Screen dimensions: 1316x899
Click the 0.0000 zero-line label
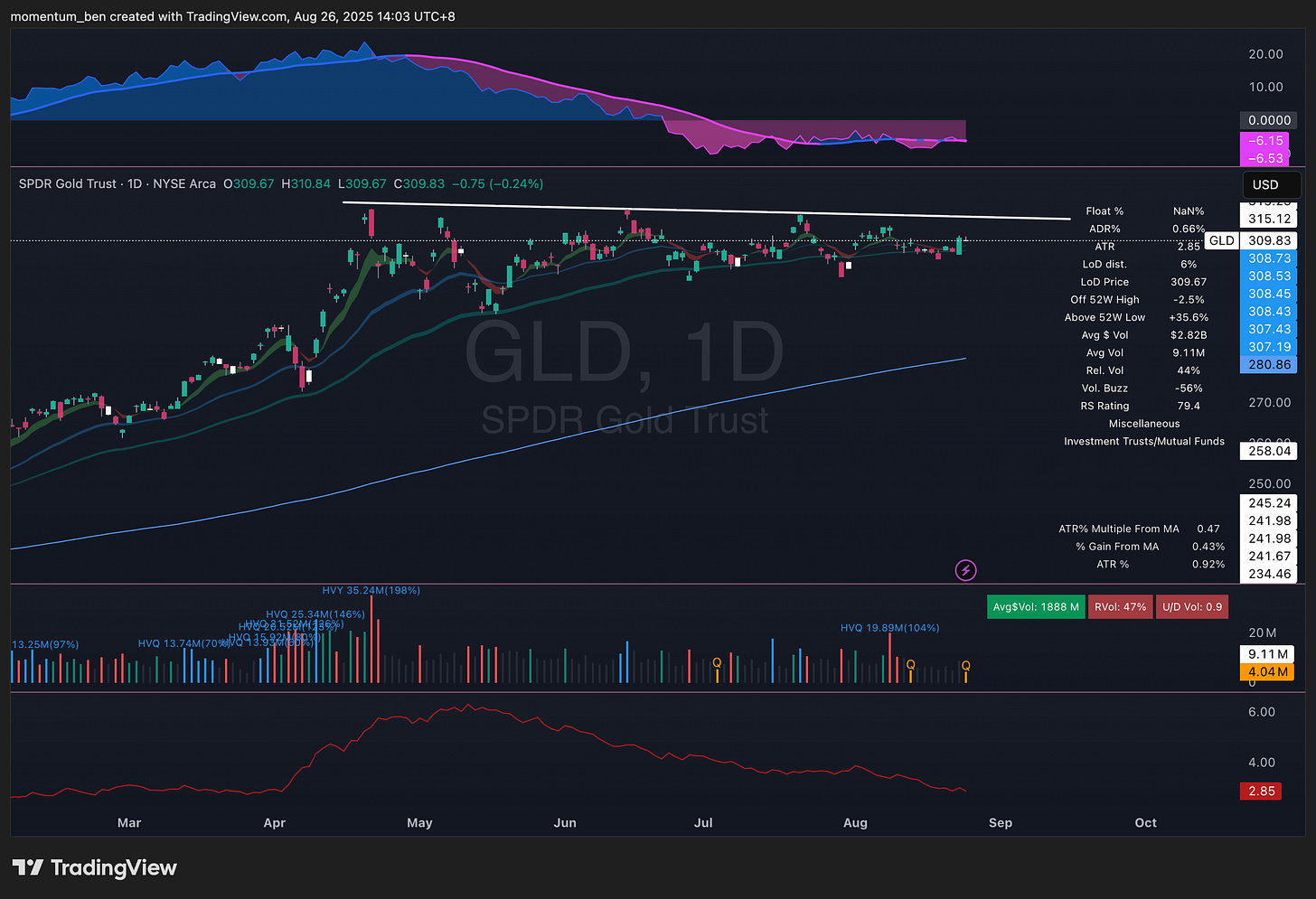pos(1269,120)
